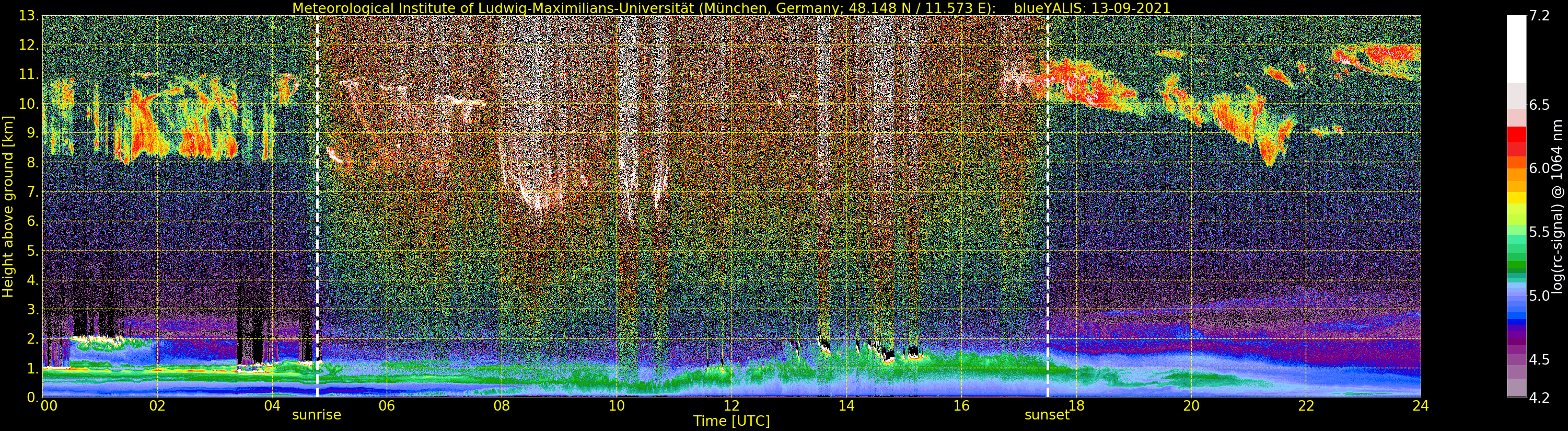Viewport: 1568px width, 431px height.
Task: Click the colorbar value 5.5
Action: (1539, 232)
